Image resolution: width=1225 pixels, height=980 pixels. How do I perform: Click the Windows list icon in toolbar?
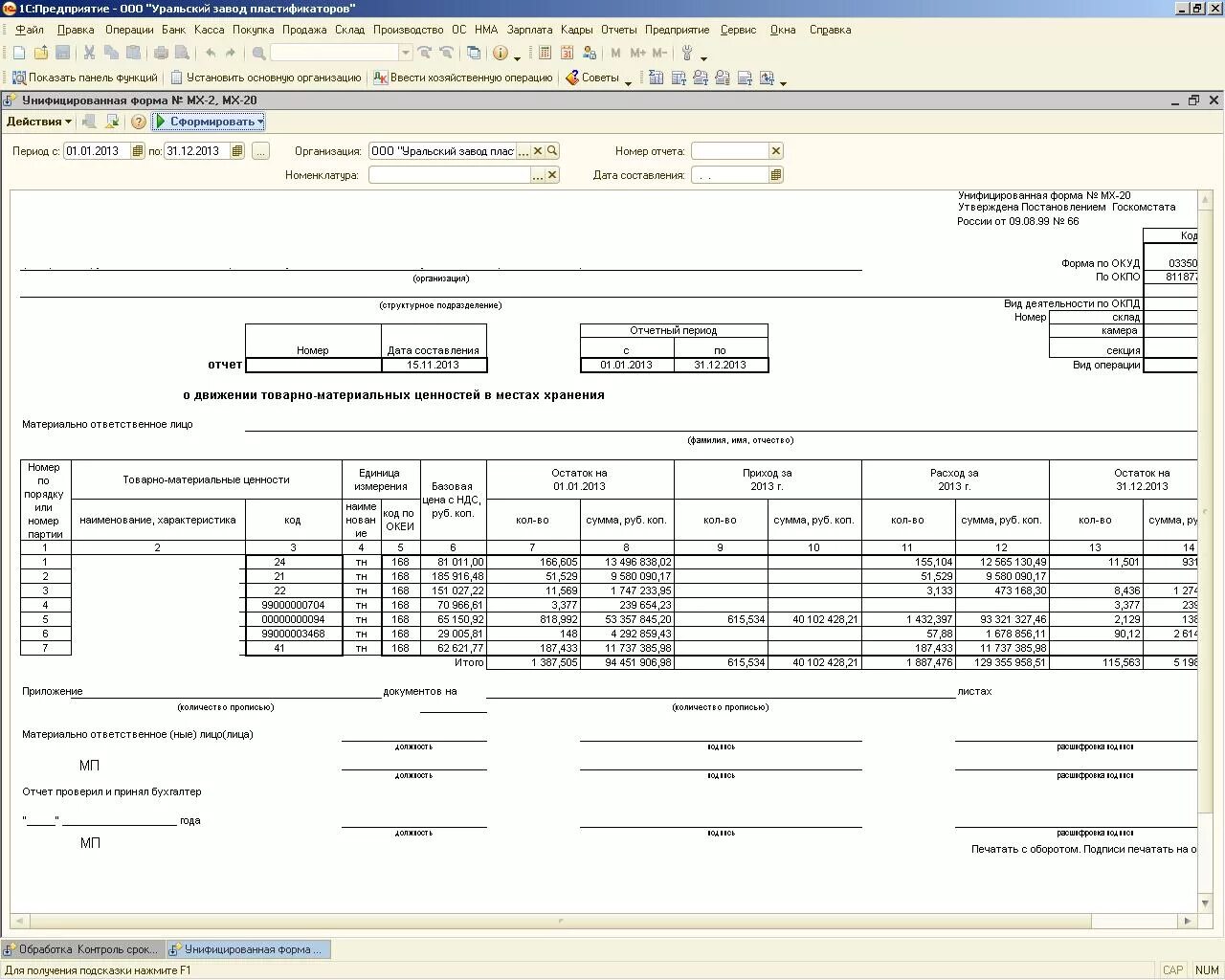473,53
